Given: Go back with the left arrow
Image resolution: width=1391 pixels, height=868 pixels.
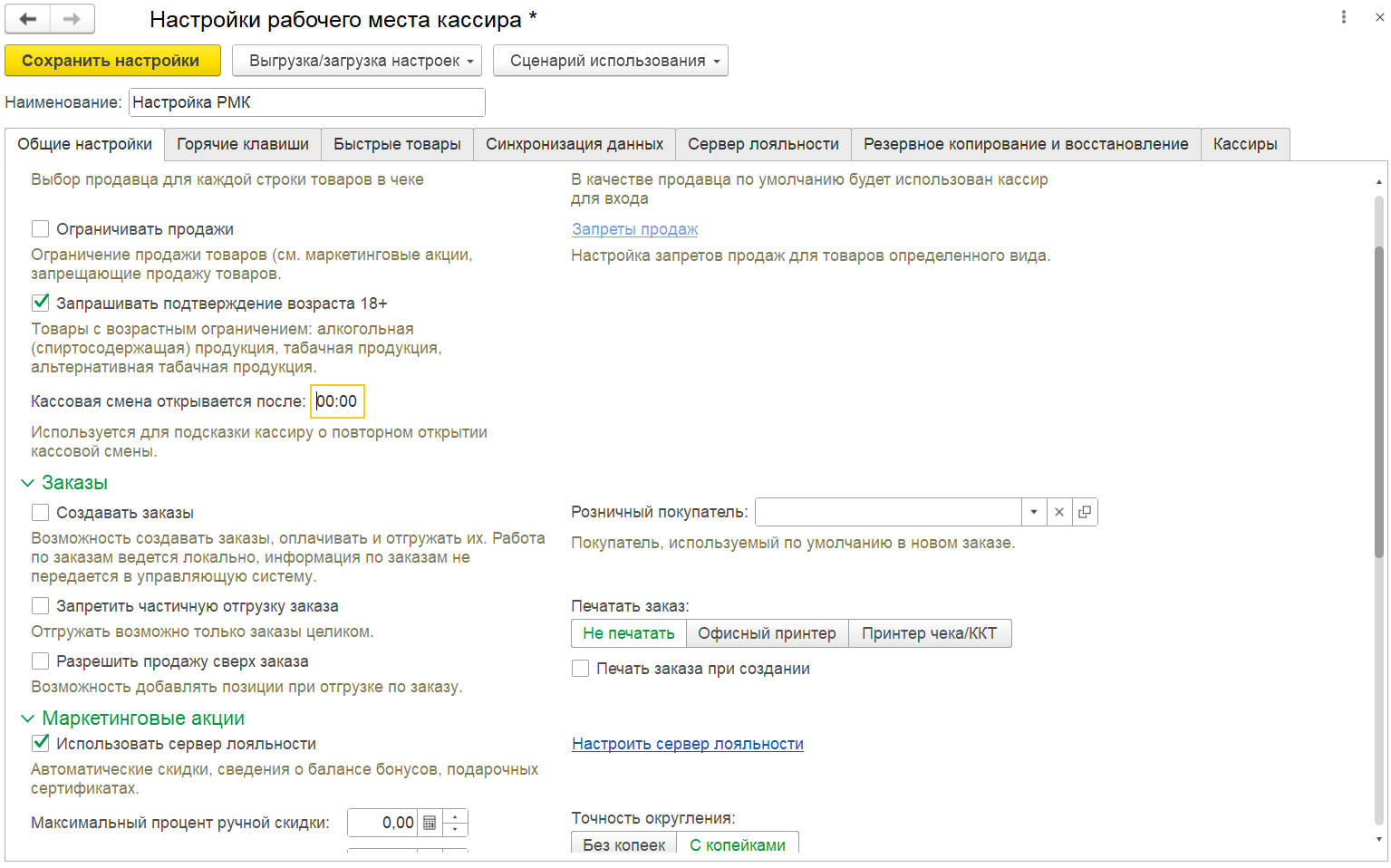Looking at the screenshot, I should pyautogui.click(x=28, y=19).
